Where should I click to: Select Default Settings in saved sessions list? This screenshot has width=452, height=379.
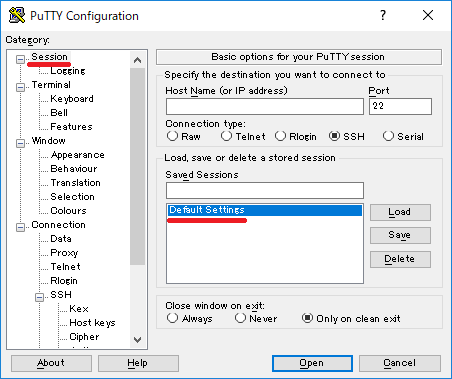point(265,210)
